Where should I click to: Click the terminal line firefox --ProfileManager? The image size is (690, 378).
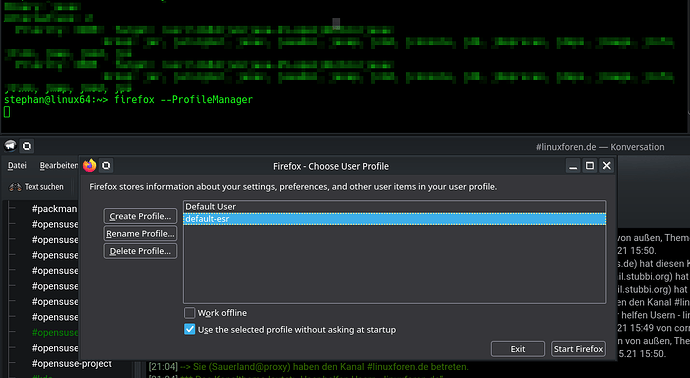[x=184, y=99]
